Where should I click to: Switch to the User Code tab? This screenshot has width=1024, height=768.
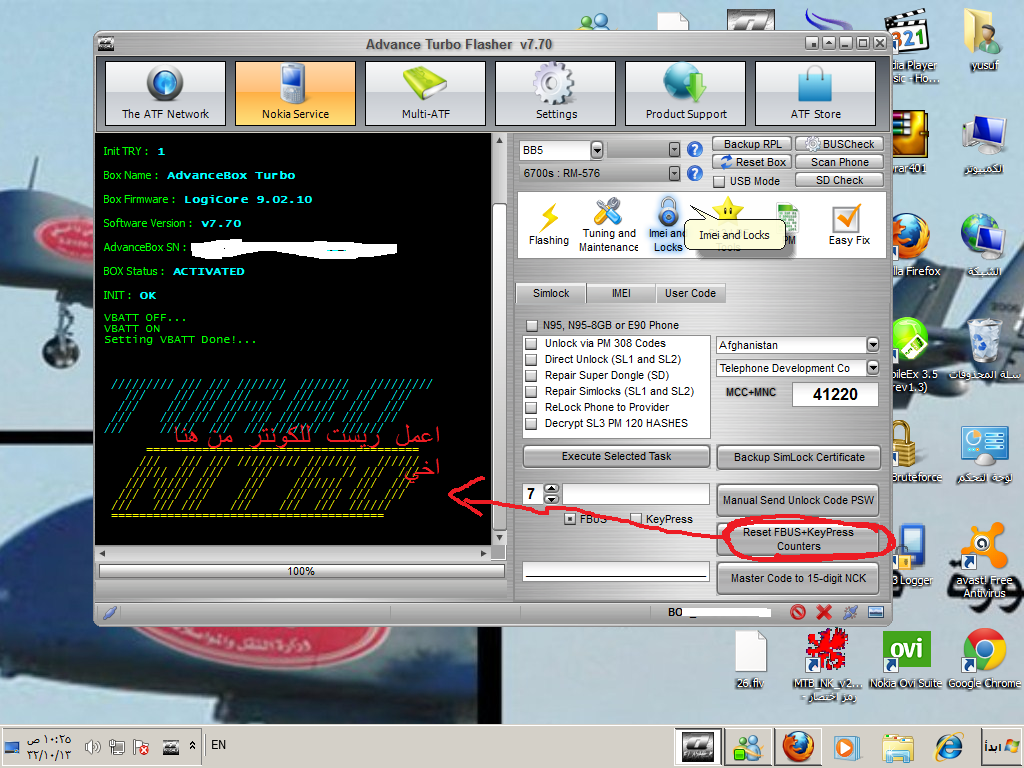click(690, 293)
